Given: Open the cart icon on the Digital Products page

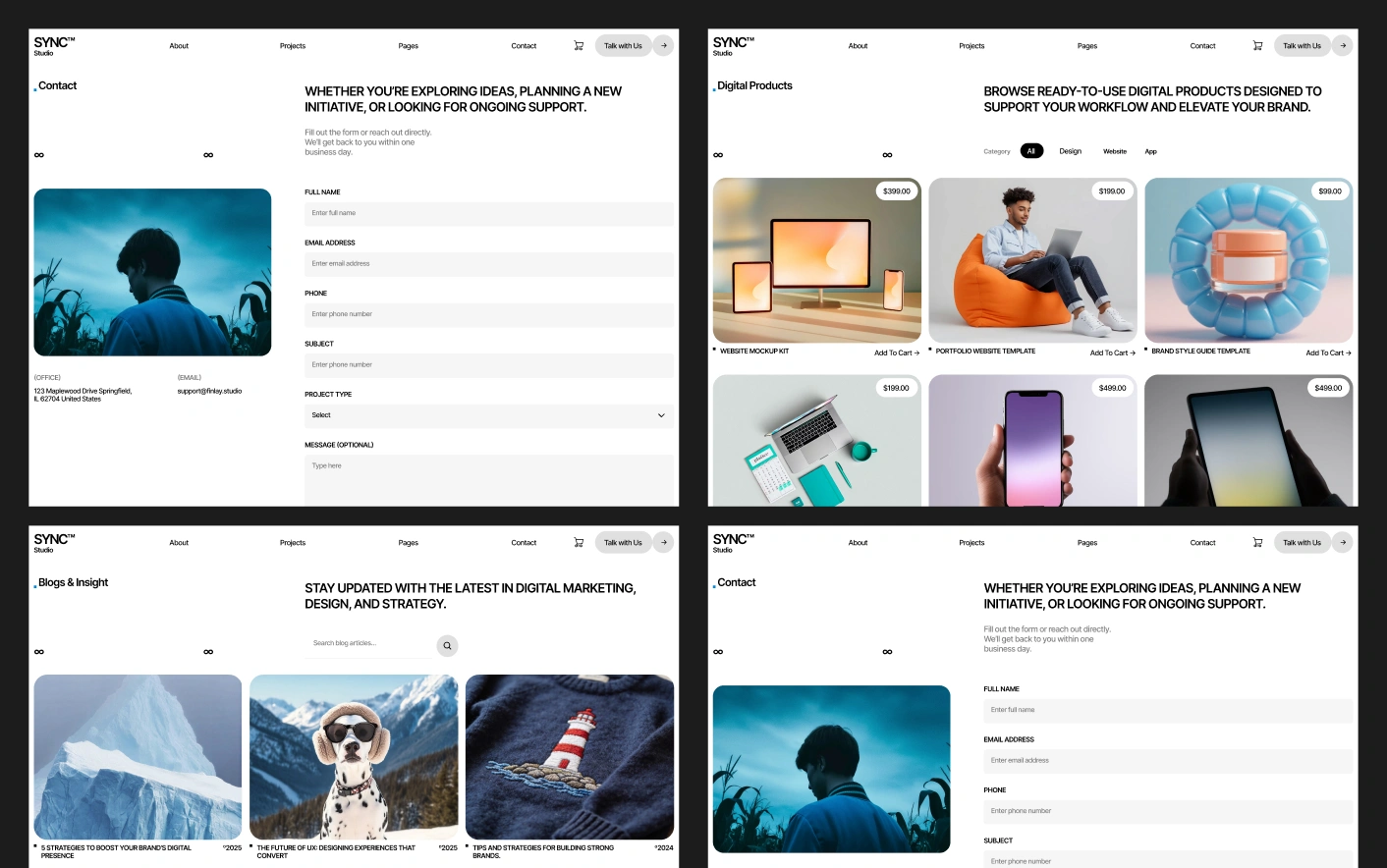Looking at the screenshot, I should (x=1257, y=46).
